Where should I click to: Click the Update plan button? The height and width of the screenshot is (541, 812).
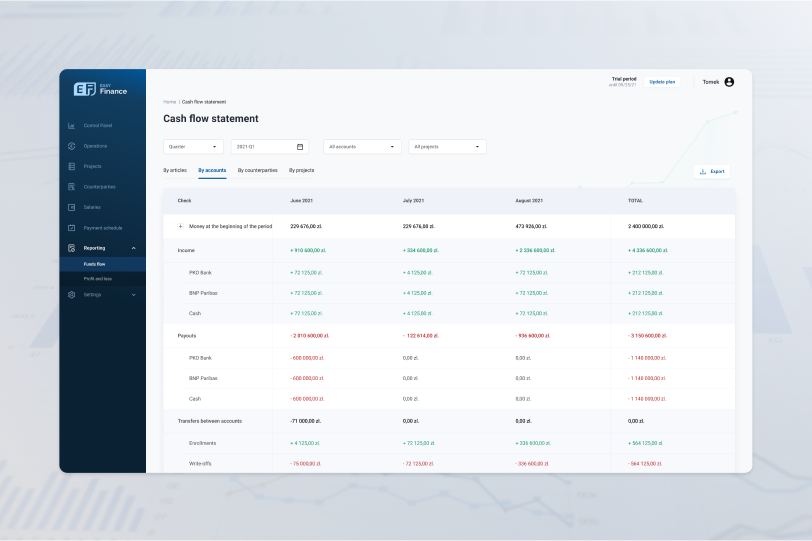click(662, 82)
